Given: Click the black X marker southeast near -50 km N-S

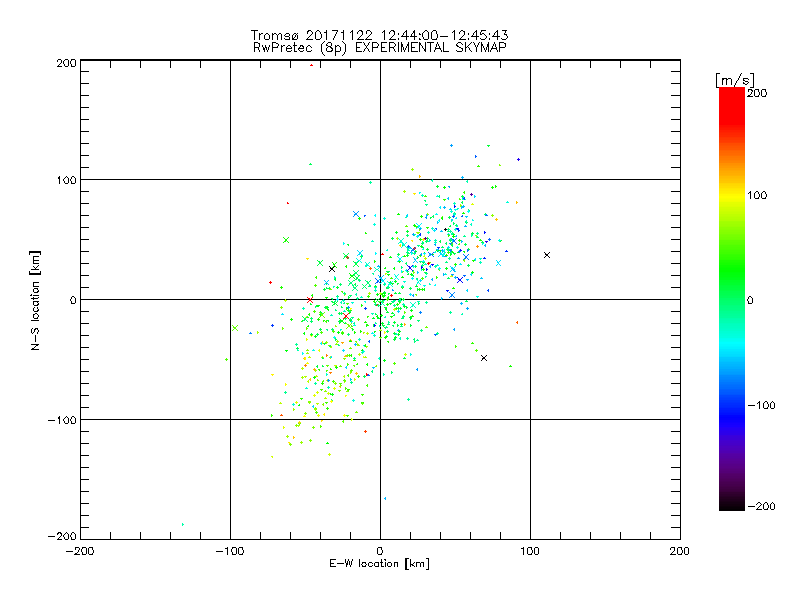Looking at the screenshot, I should [484, 358].
